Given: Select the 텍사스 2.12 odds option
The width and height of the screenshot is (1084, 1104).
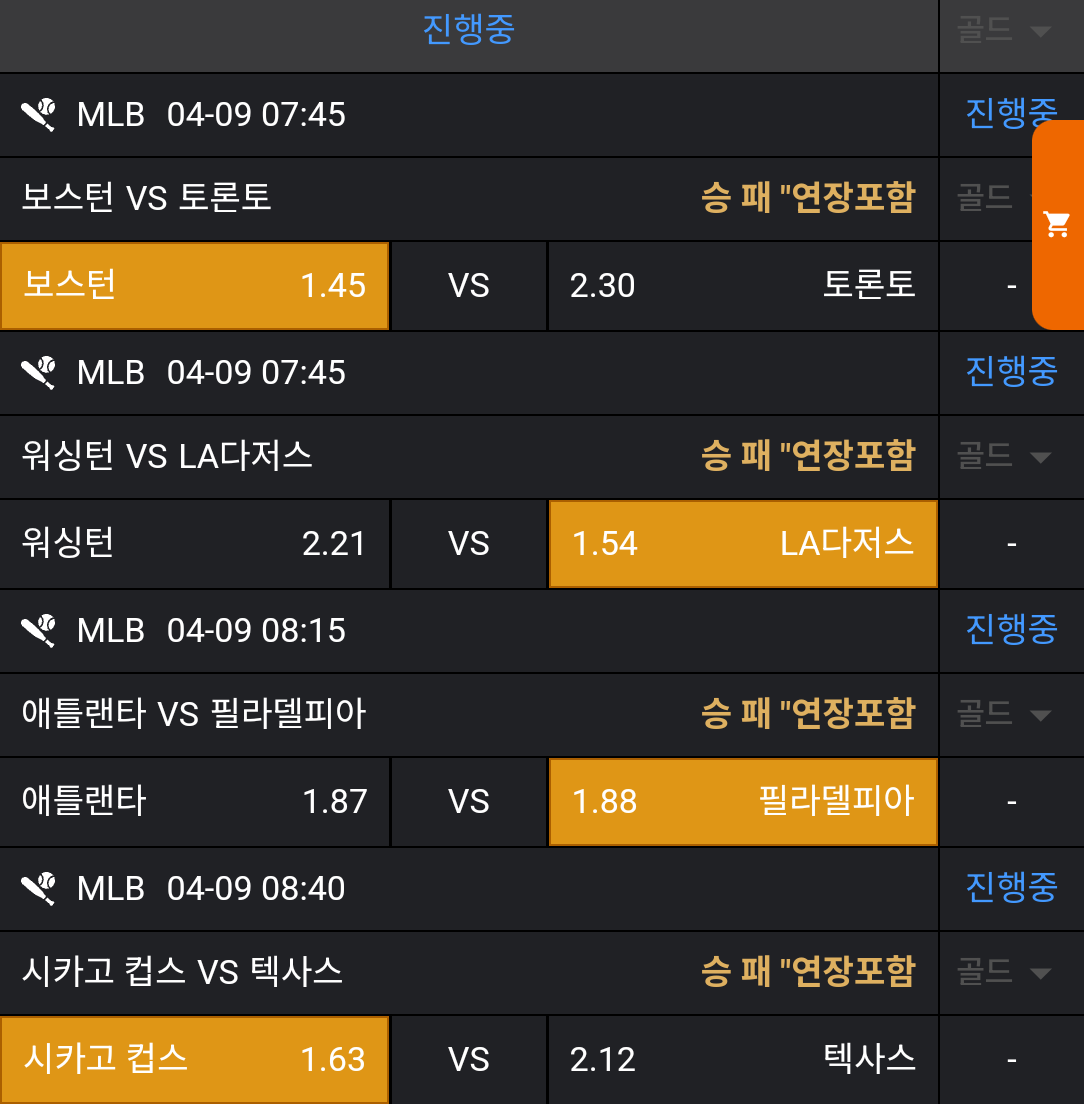Looking at the screenshot, I should click(x=742, y=1060).
